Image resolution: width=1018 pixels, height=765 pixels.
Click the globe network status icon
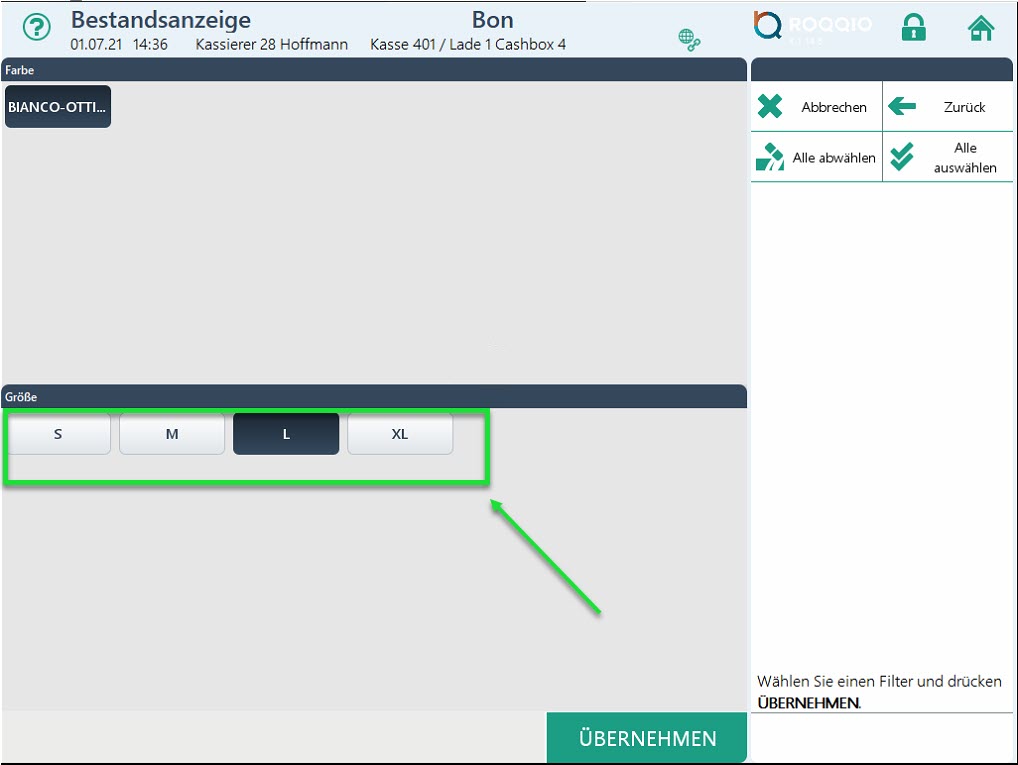689,40
